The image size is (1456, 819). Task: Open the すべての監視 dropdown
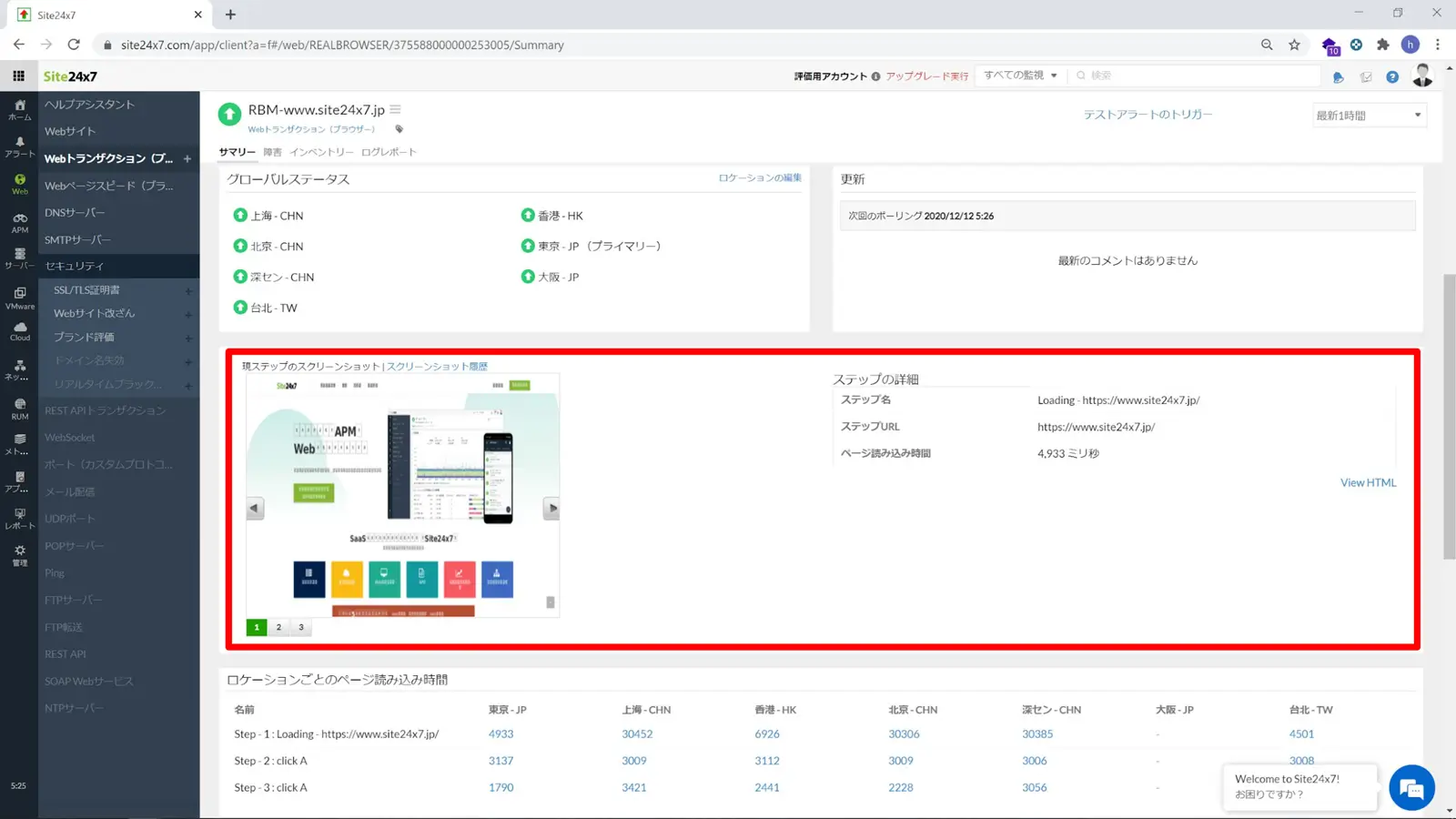tap(1020, 76)
